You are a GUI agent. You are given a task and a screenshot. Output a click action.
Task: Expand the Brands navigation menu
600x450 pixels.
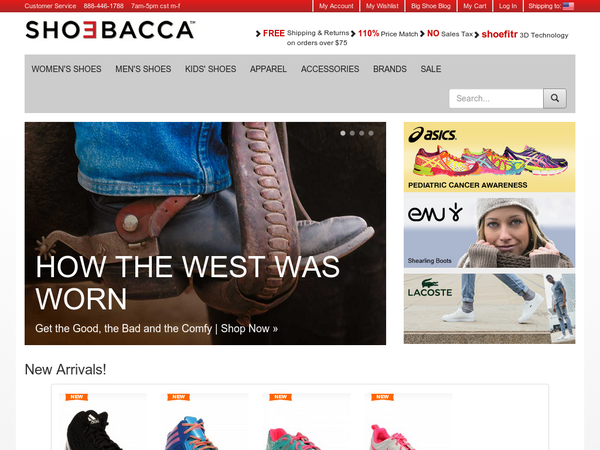[390, 69]
